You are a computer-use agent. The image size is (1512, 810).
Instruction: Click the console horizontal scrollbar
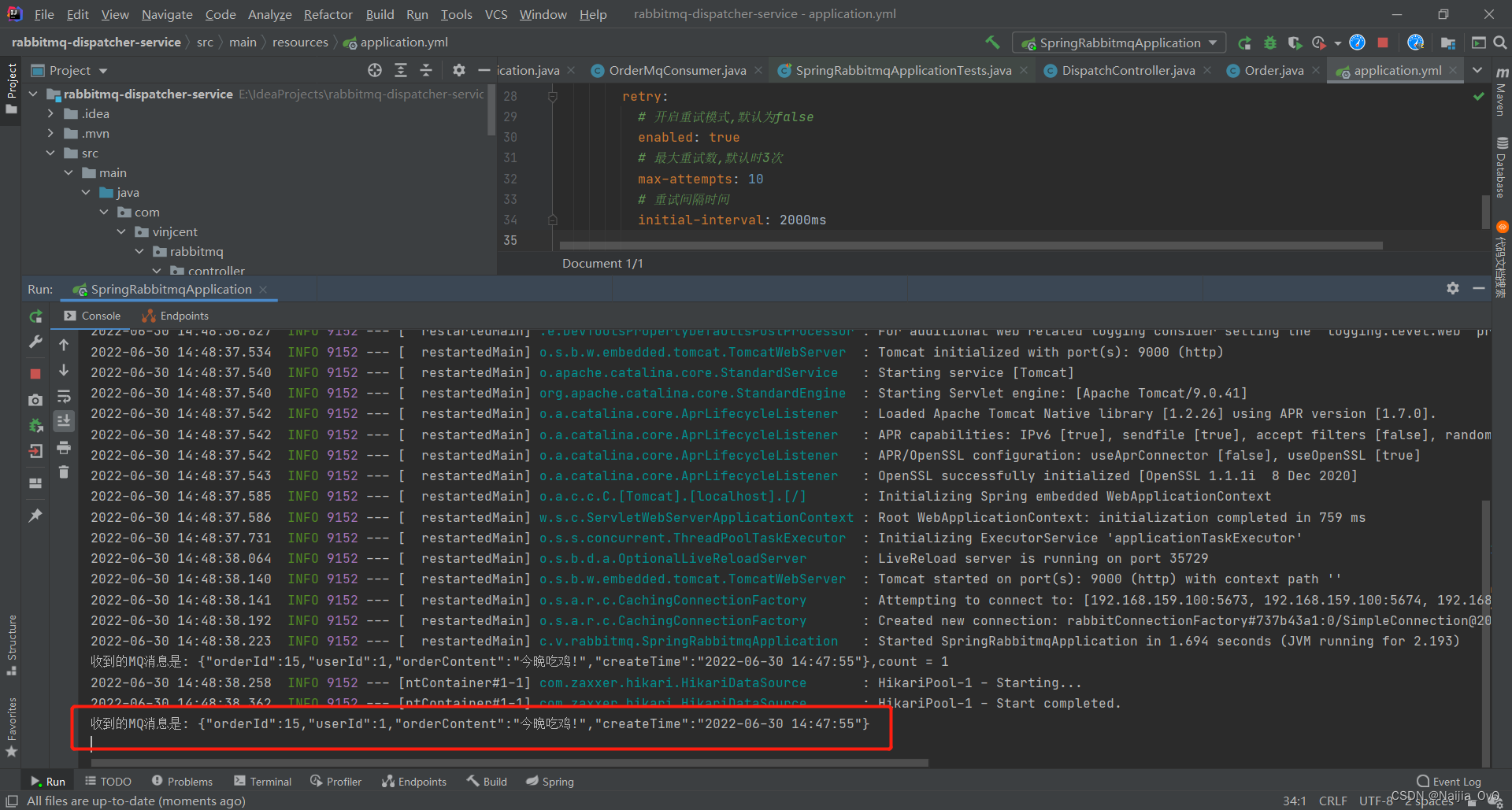[x=510, y=763]
